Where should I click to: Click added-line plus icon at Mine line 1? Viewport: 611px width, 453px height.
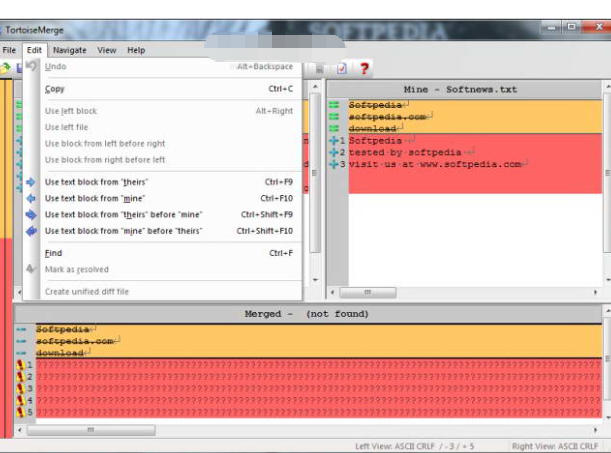point(334,141)
